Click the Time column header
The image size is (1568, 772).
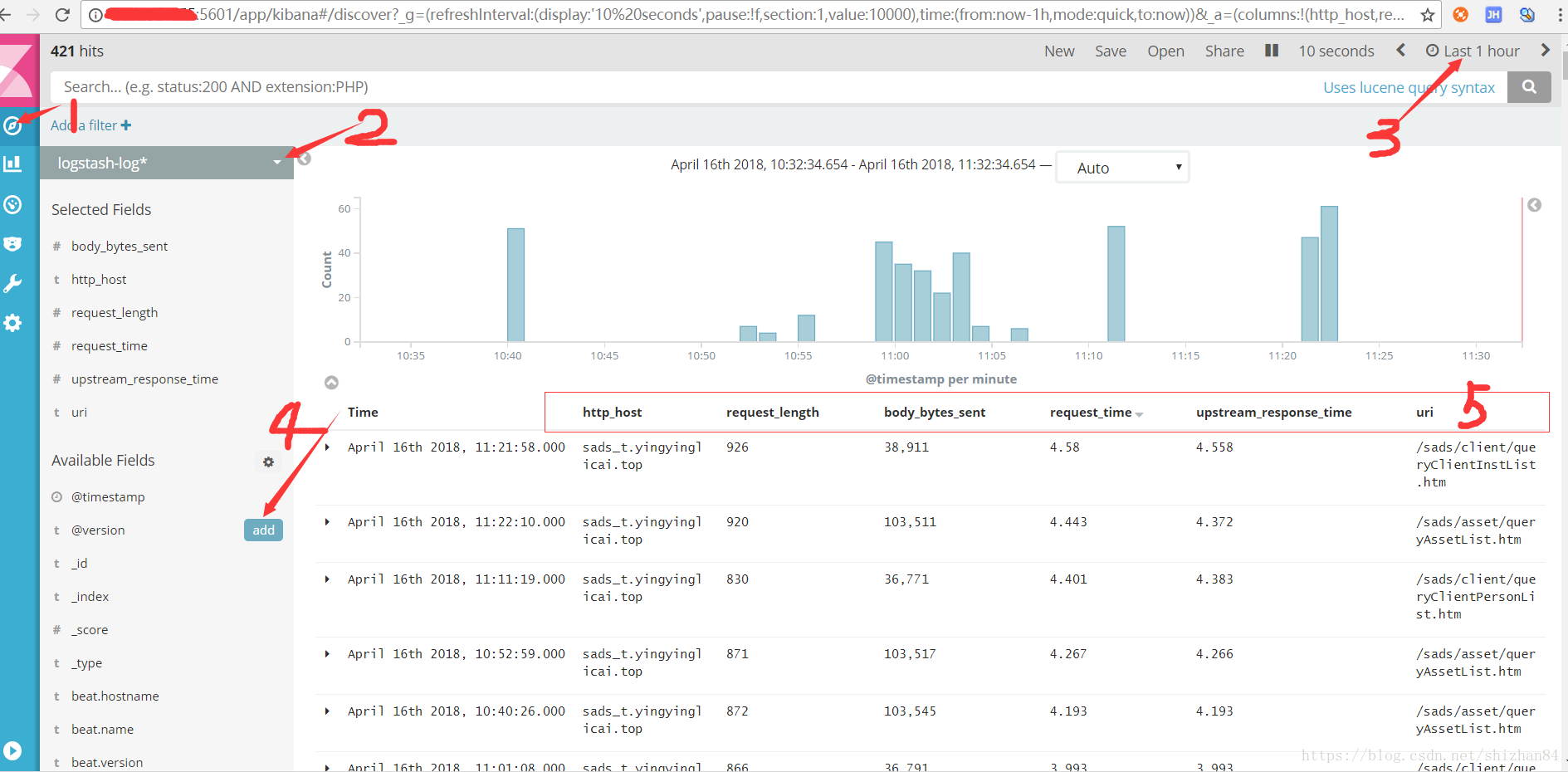tap(363, 413)
